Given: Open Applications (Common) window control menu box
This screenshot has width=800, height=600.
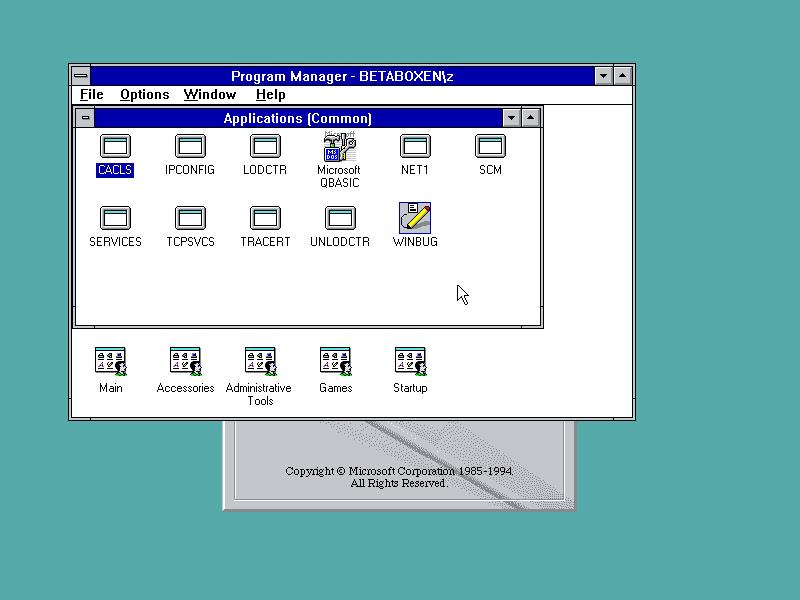Looking at the screenshot, I should [x=85, y=118].
